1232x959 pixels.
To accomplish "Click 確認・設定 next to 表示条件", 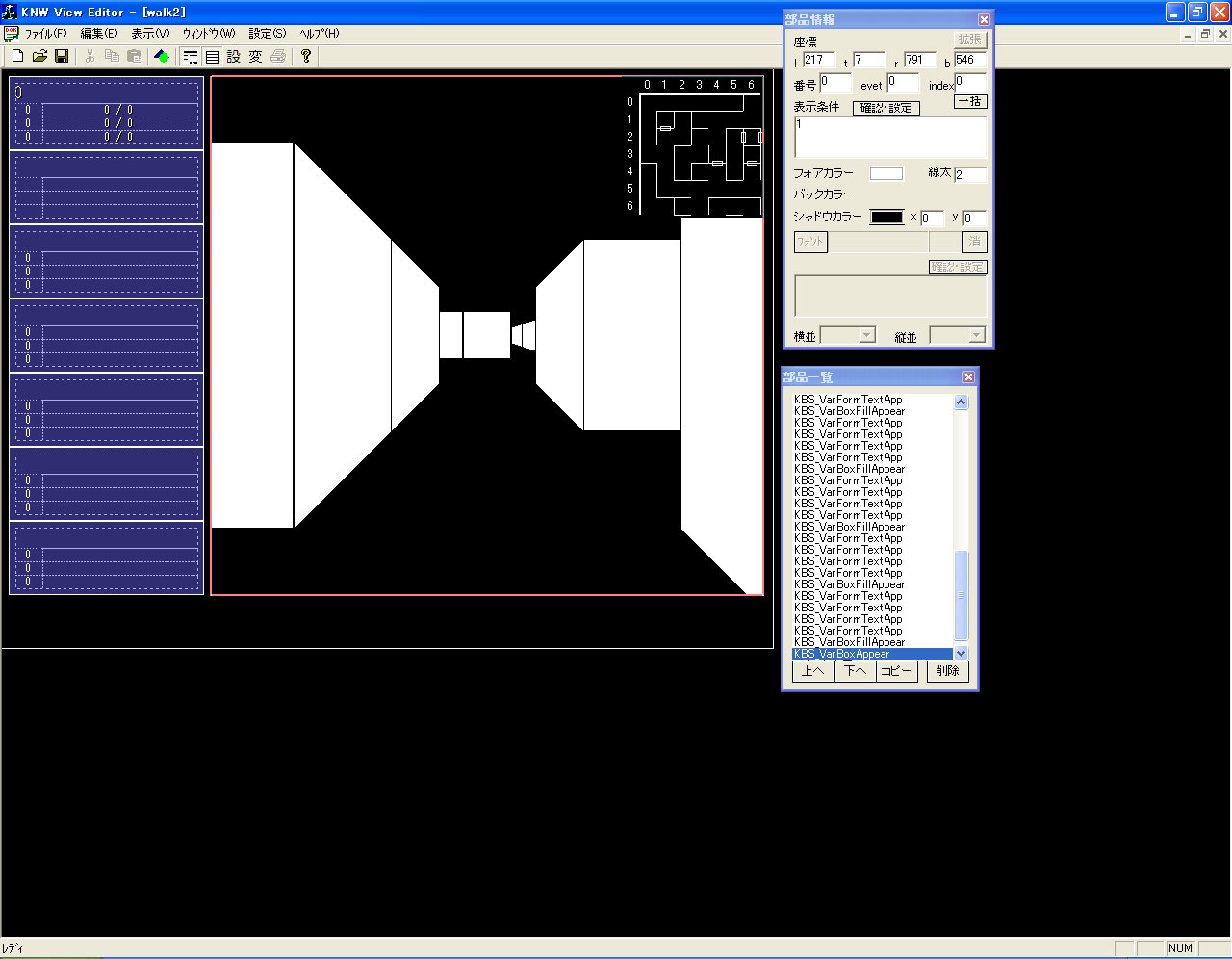I will pyautogui.click(x=886, y=108).
